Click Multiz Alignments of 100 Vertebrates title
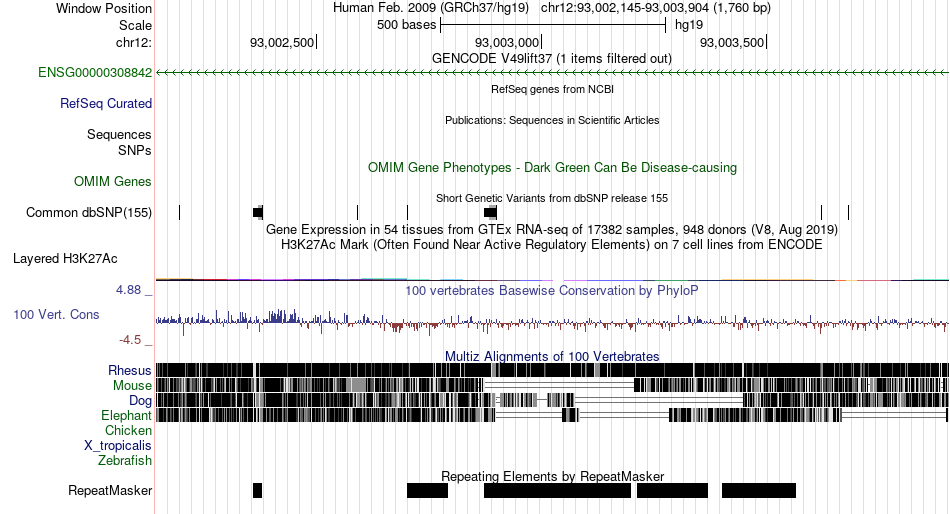This screenshot has width=950, height=514. coord(552,356)
